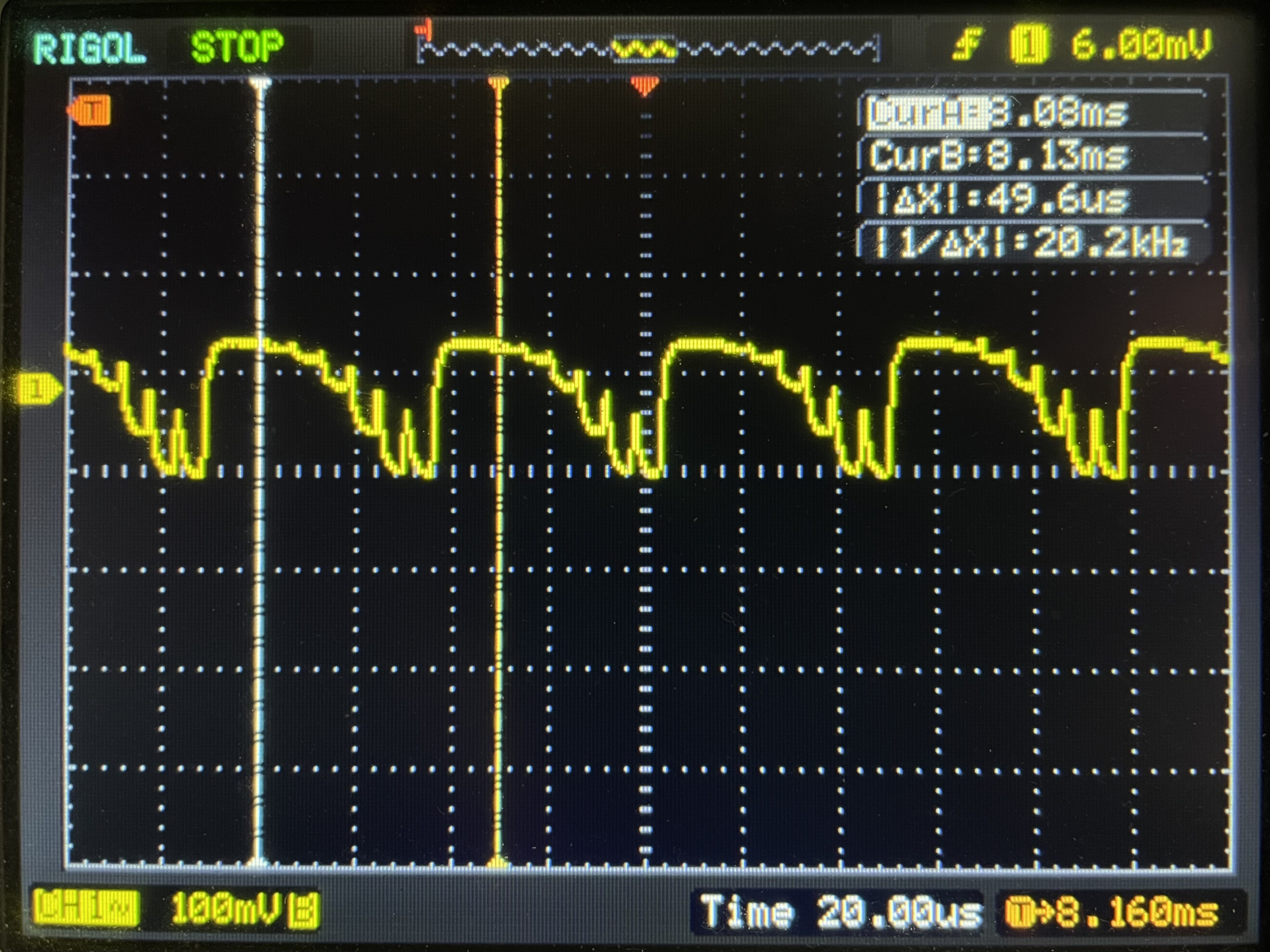Screen dimensions: 1270x952
Task: Click the STOP status indicator
Action: pyautogui.click(x=237, y=47)
